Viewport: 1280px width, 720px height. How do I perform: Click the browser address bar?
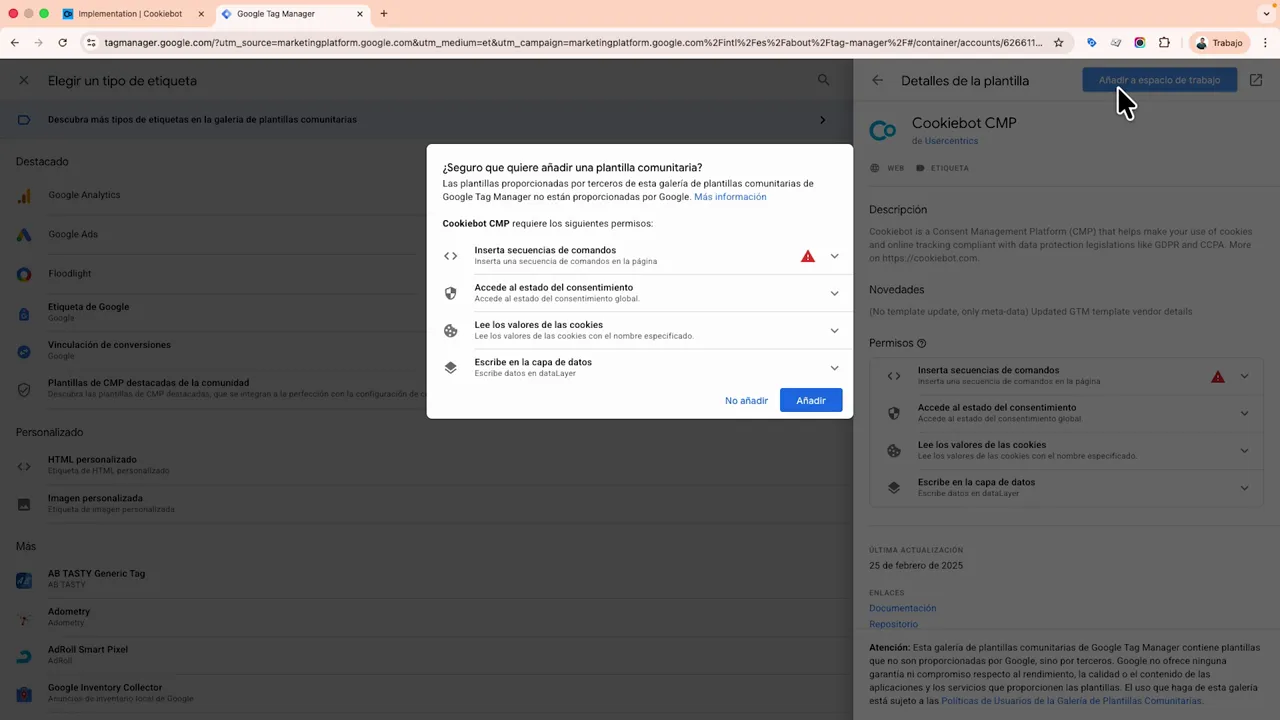[573, 43]
